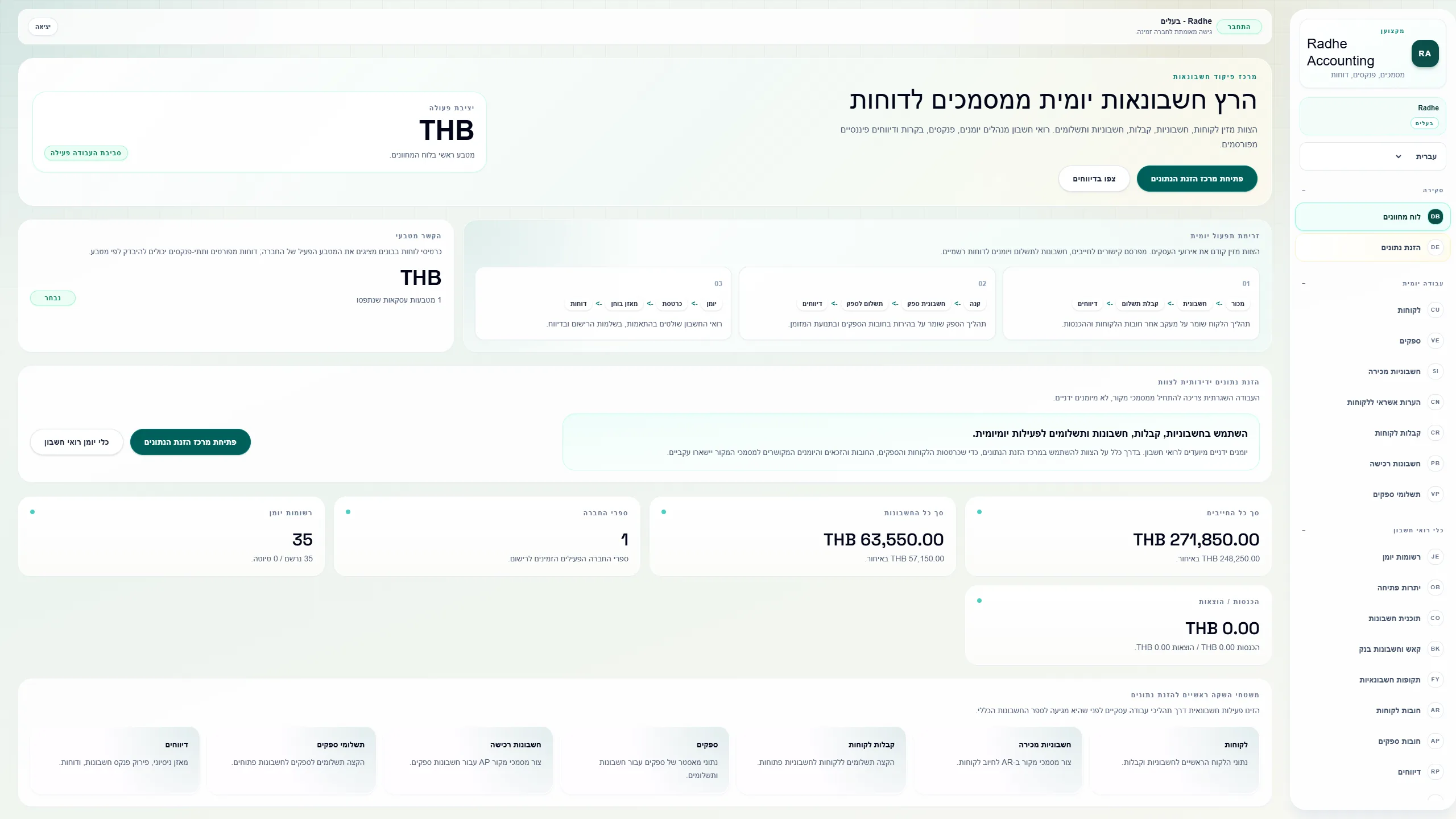Open purchase bills via PB icon
This screenshot has width=1456, height=819.
click(x=1435, y=464)
